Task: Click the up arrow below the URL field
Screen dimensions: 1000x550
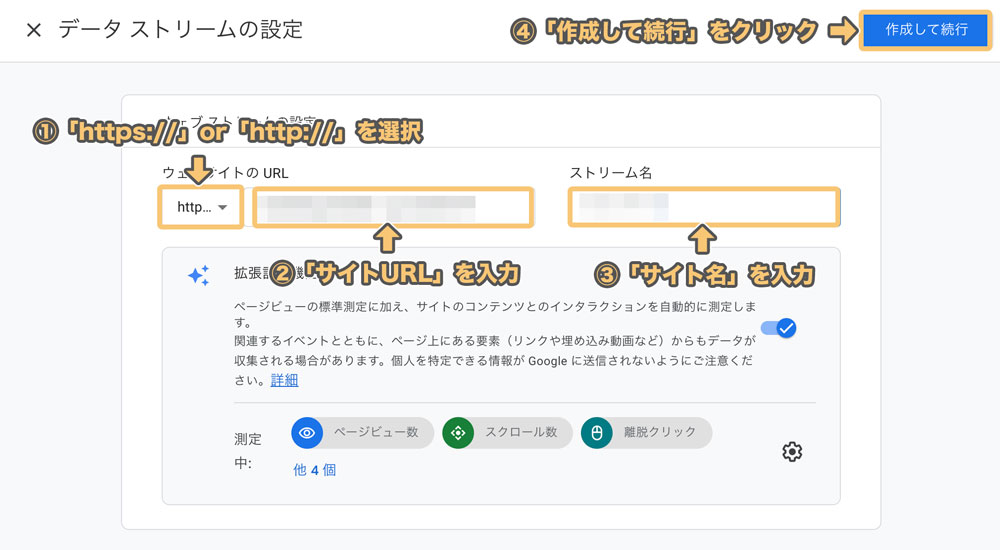Action: (388, 240)
